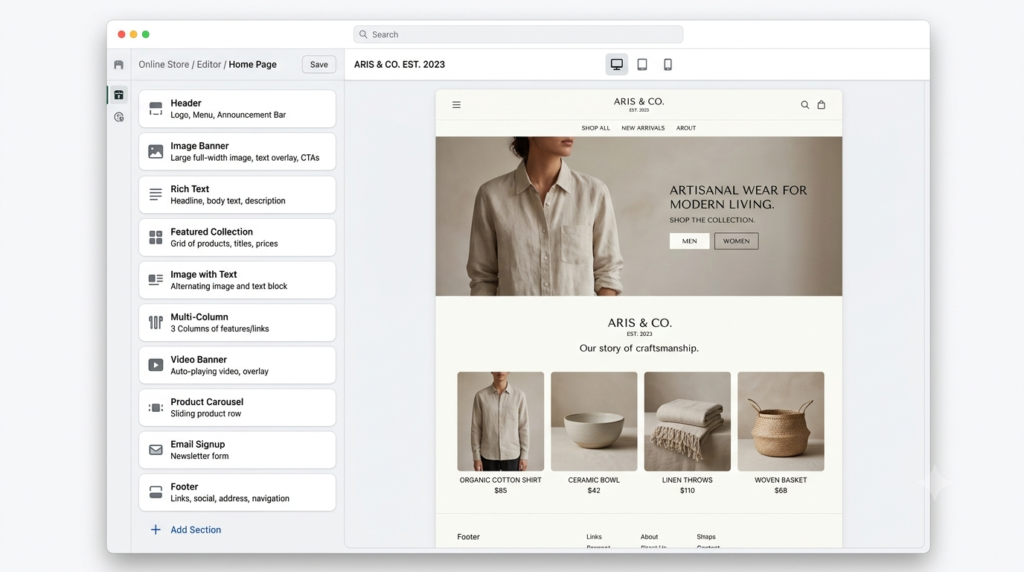Screen dimensions: 1024x572
Task: Click 'SHOP THE COLLECTION.' text on banner
Action: (712, 220)
